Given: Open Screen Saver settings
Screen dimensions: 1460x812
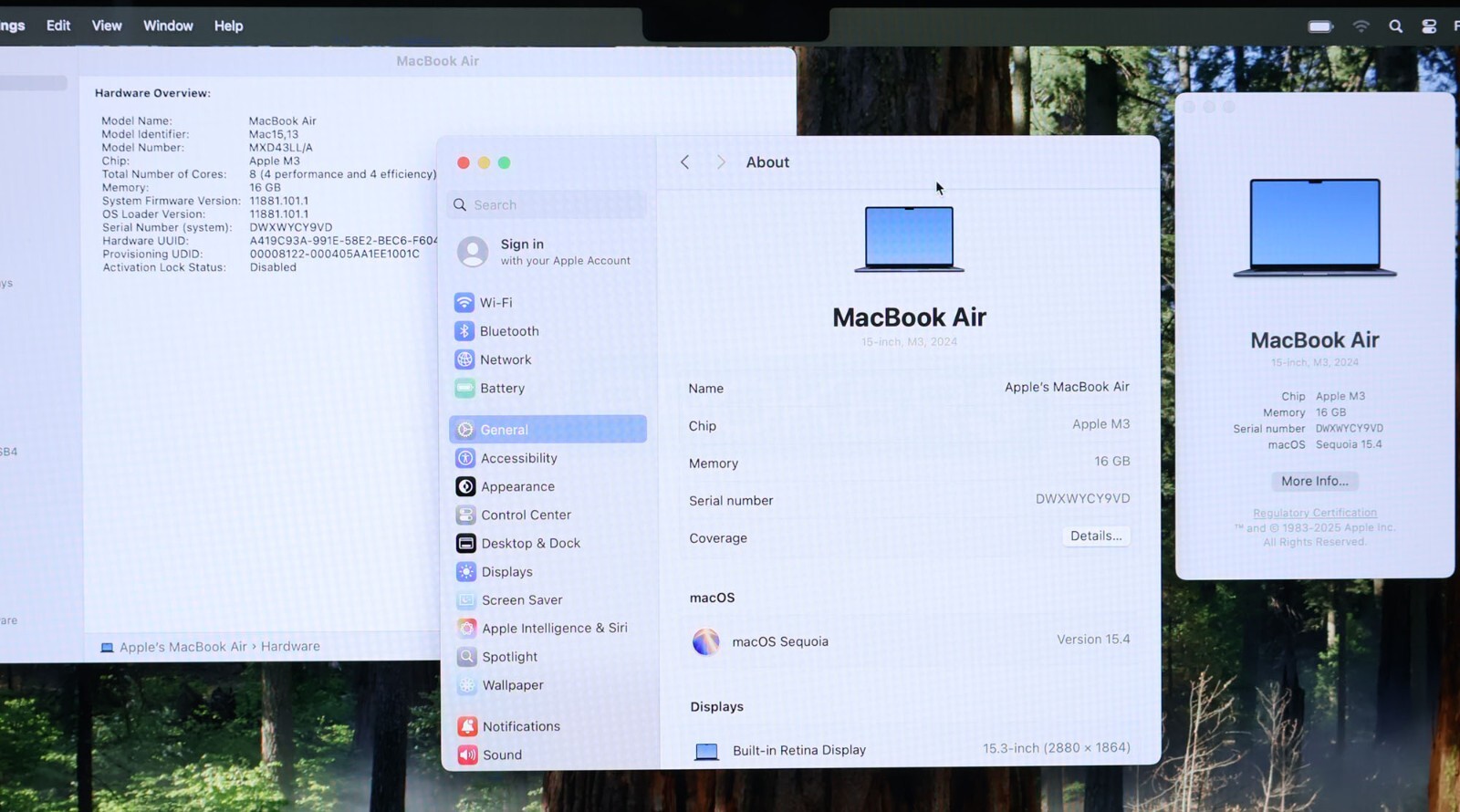Looking at the screenshot, I should 509,600.
